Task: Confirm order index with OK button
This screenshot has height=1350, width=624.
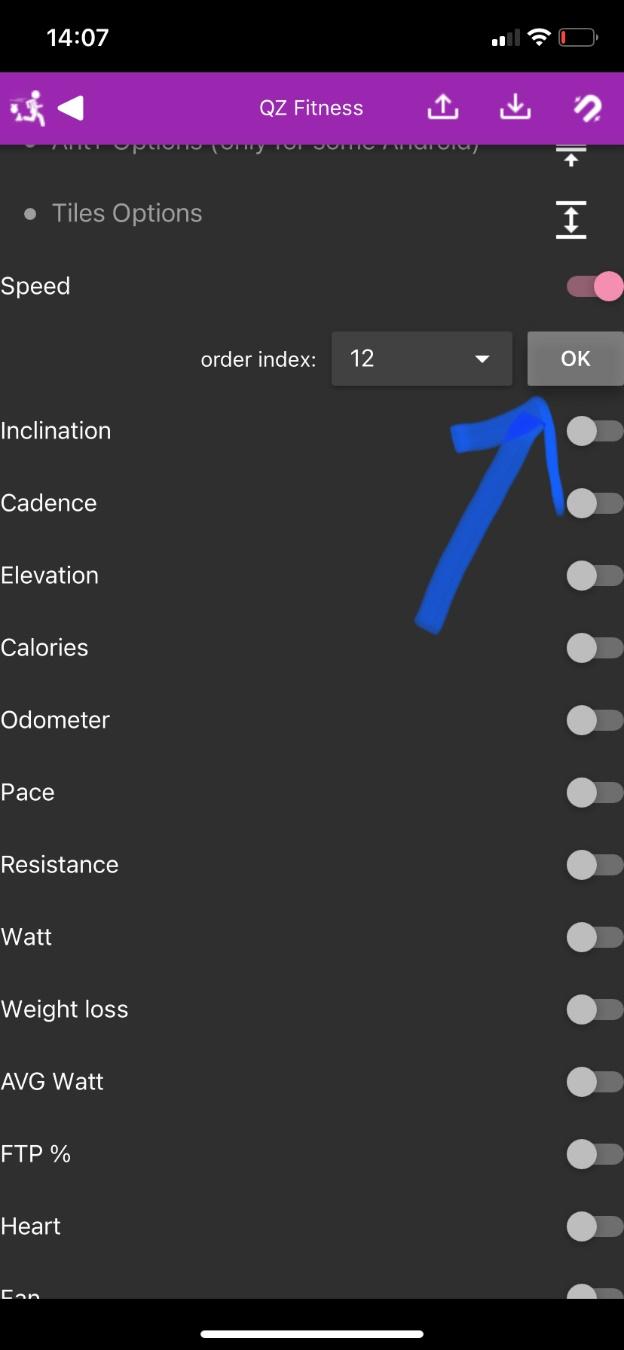Action: tap(575, 358)
